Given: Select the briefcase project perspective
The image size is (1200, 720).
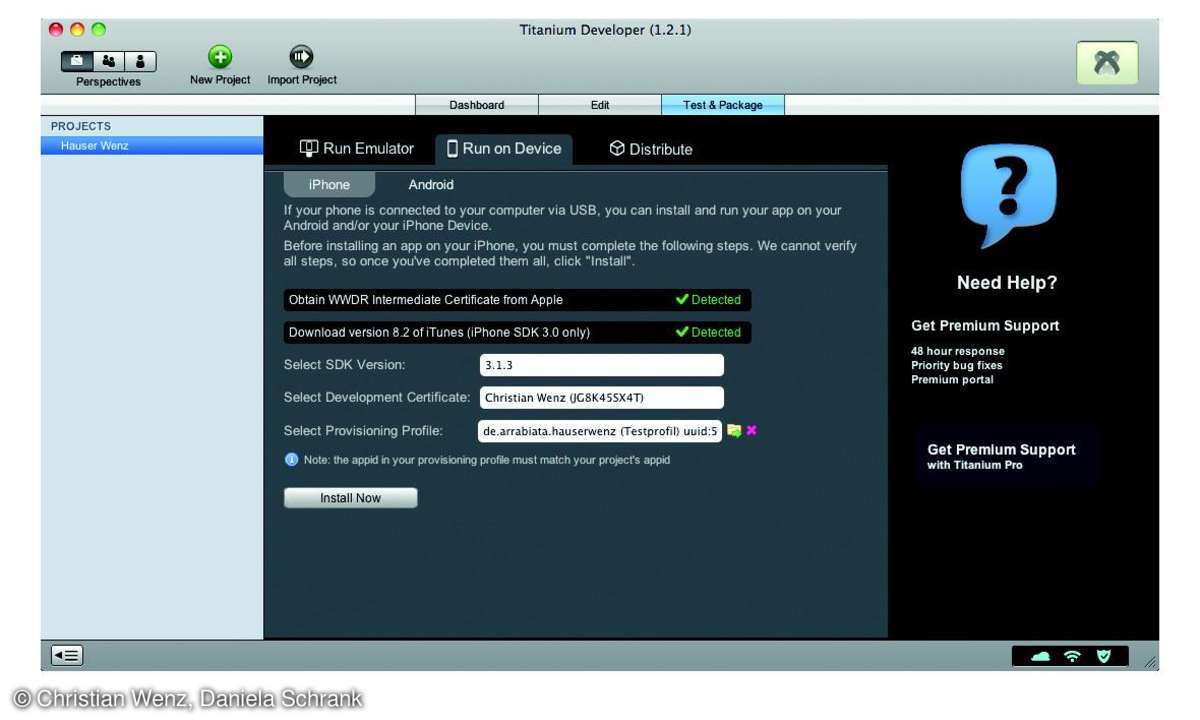Looking at the screenshot, I should 78,61.
